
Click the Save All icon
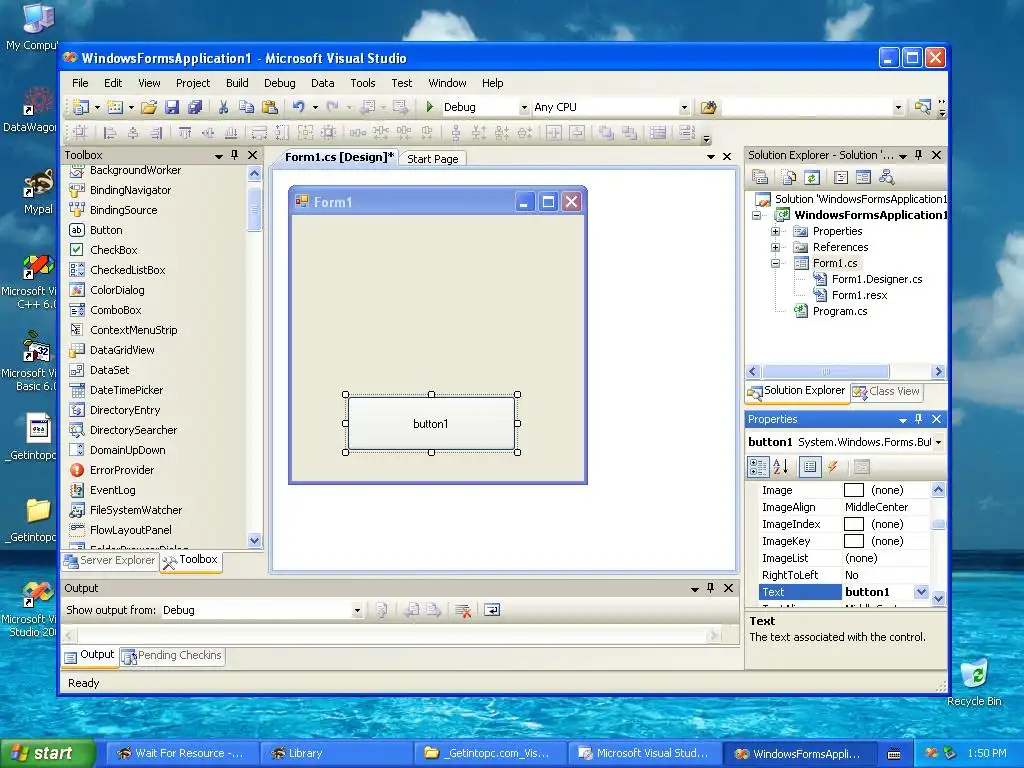pyautogui.click(x=195, y=107)
